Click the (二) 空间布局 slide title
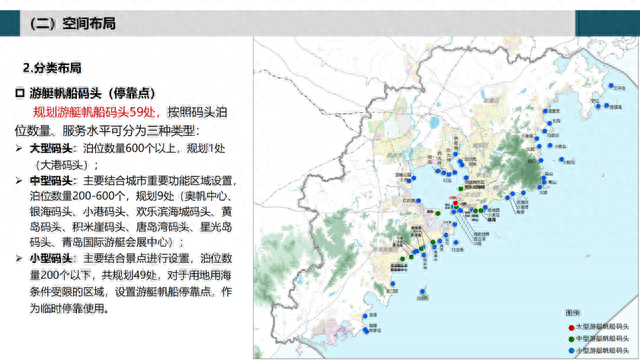640x360 pixels. pos(73,23)
